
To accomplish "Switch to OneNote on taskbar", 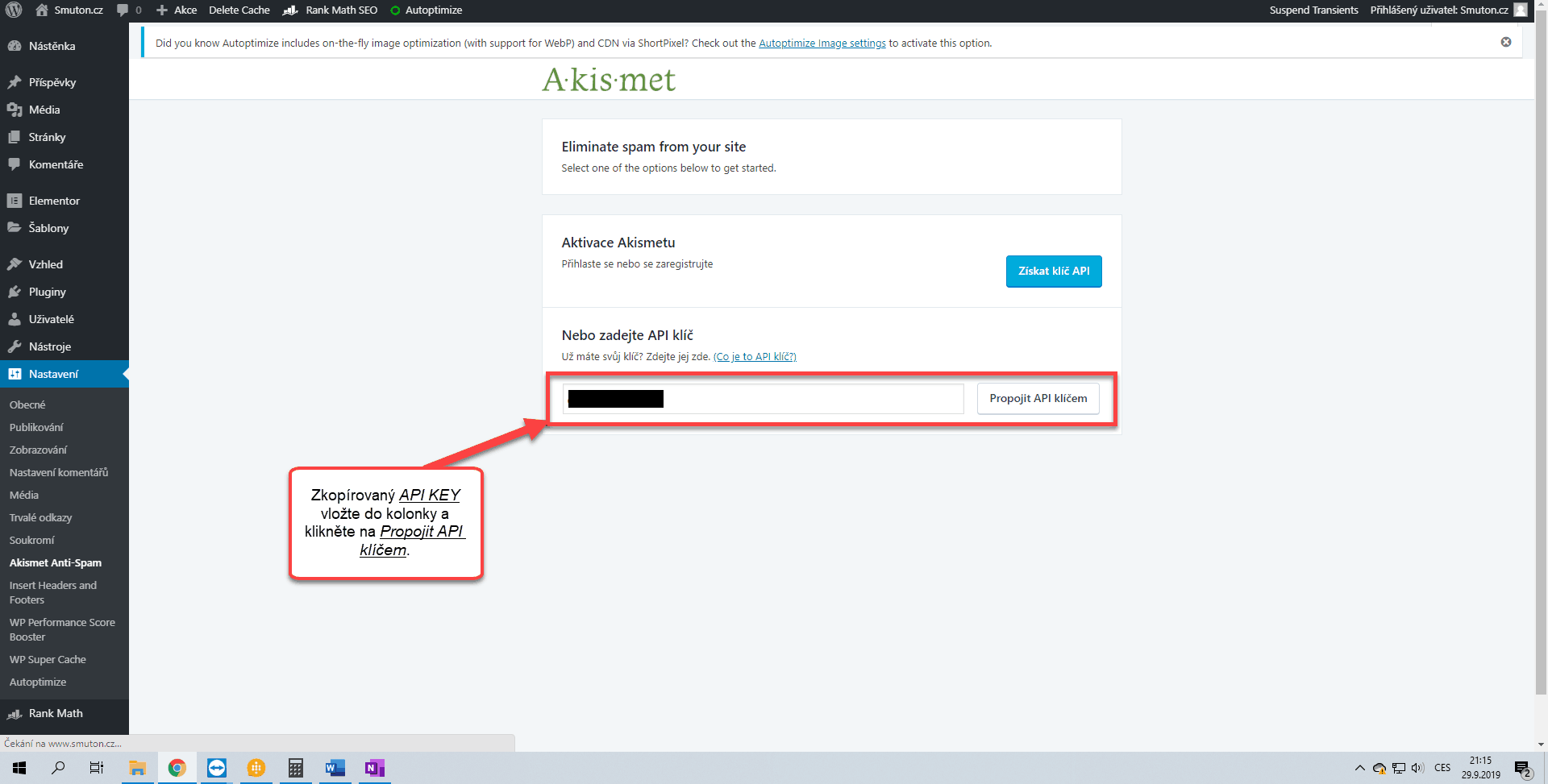I will [x=374, y=768].
